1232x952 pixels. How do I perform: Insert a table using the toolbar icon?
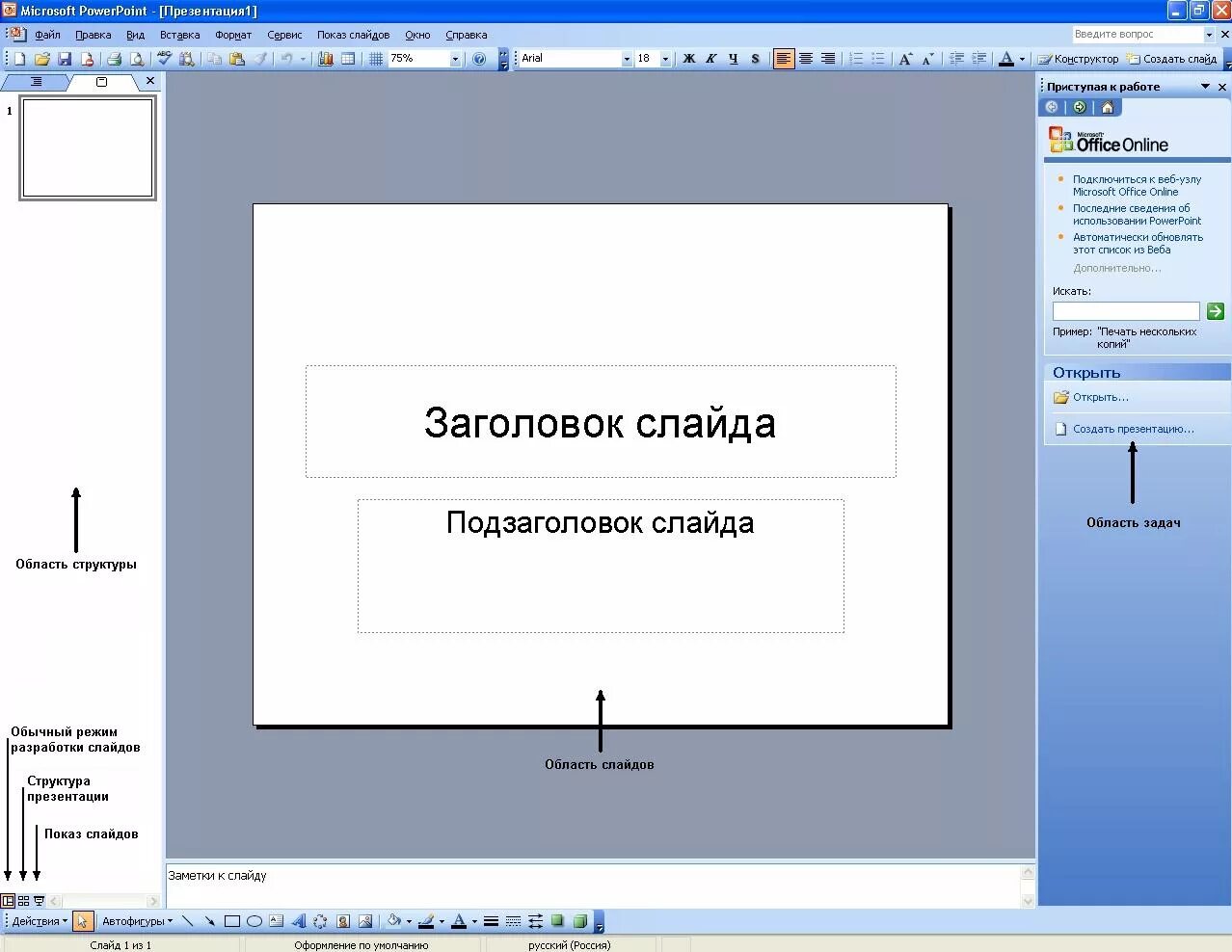(x=348, y=59)
